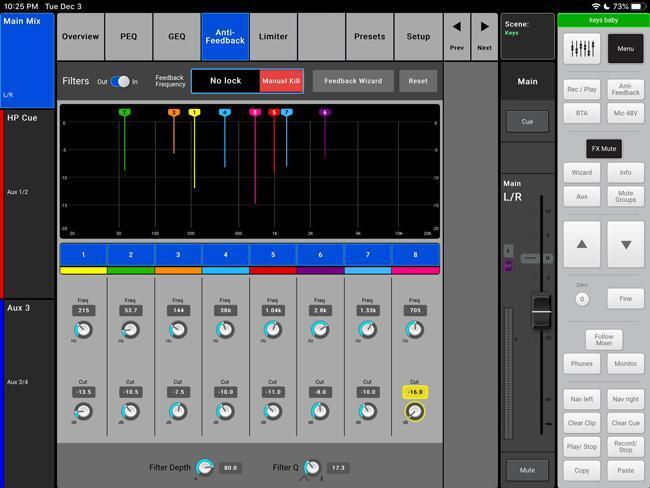Toggle Follow Mixer option
The height and width of the screenshot is (488, 650).
604,339
